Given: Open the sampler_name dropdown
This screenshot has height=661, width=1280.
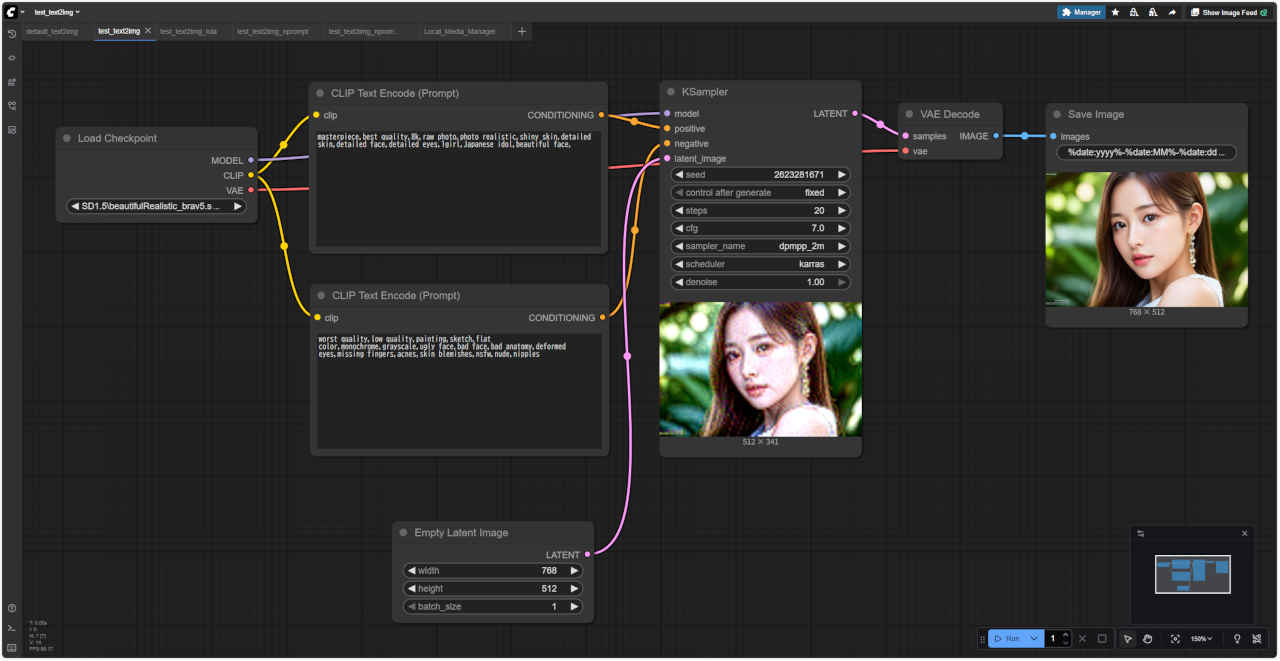Looking at the screenshot, I should (x=761, y=247).
